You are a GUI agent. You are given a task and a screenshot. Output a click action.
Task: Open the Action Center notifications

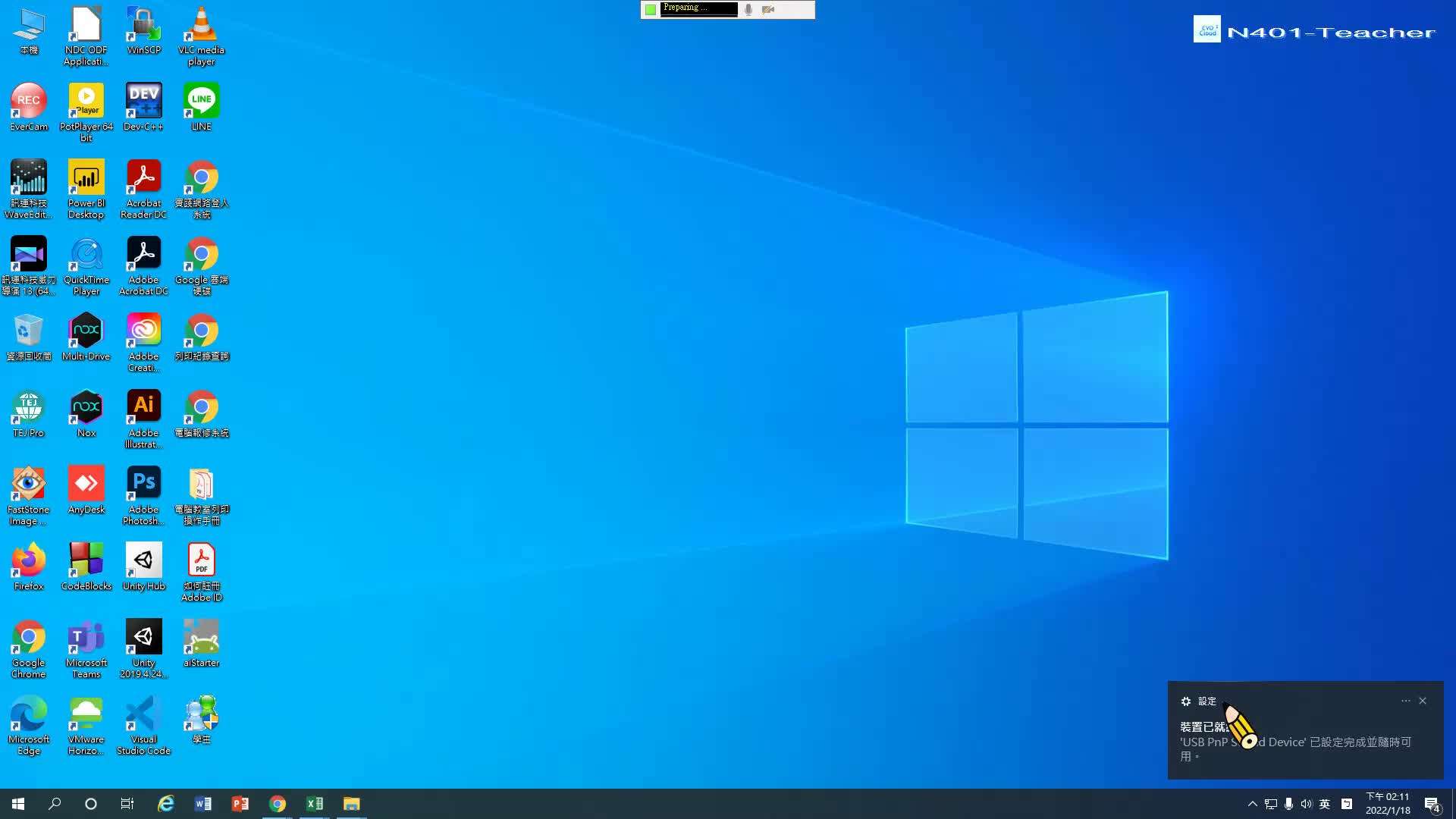(x=1432, y=804)
